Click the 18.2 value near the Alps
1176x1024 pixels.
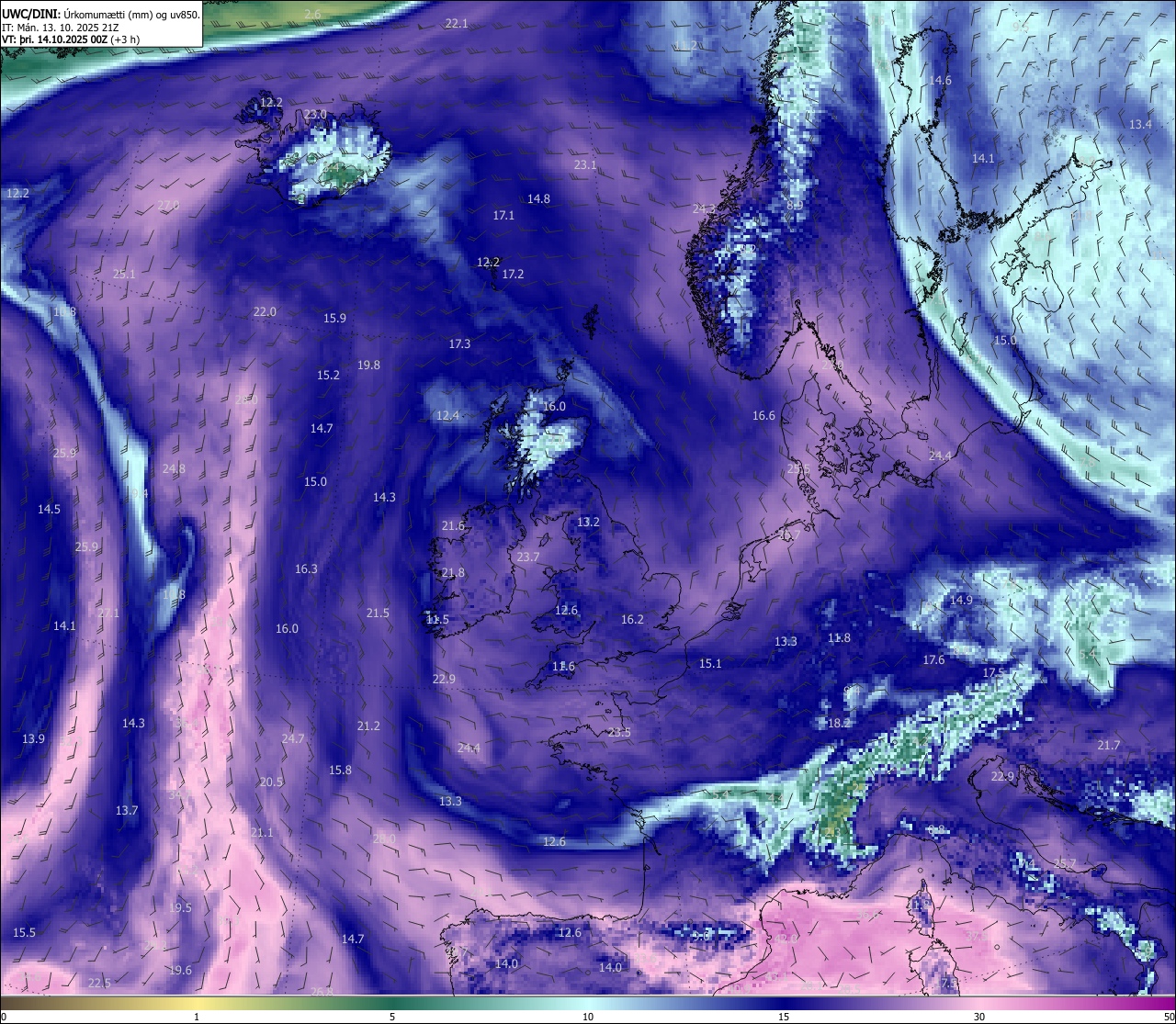pyautogui.click(x=839, y=723)
